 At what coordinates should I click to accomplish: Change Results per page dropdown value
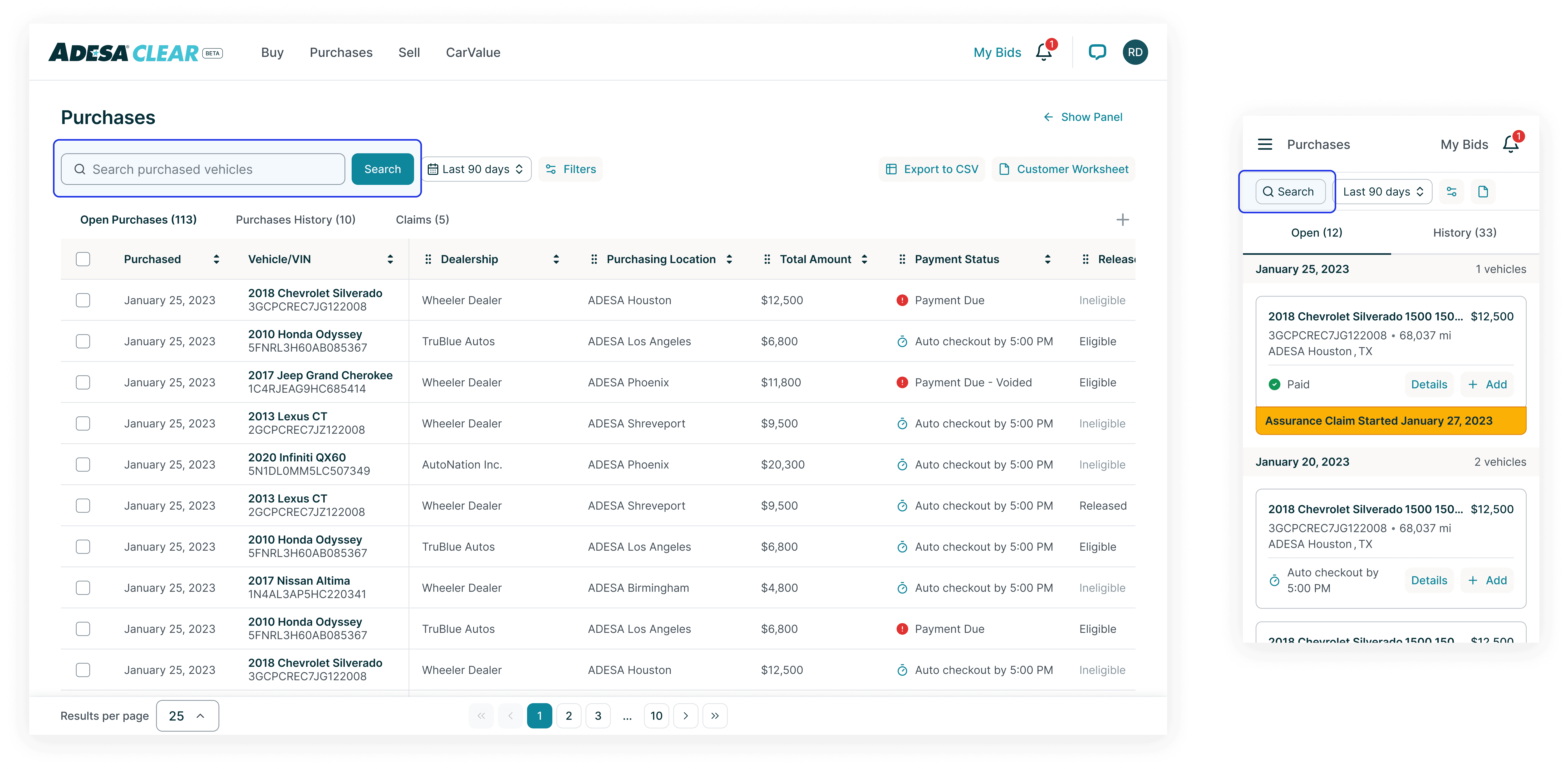click(188, 716)
